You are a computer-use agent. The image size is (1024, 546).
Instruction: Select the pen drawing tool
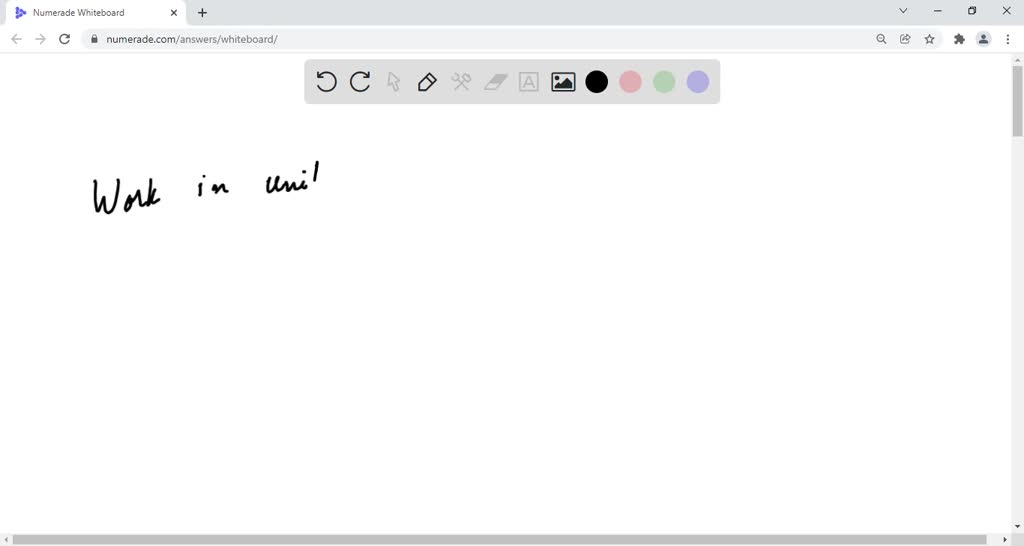(427, 82)
